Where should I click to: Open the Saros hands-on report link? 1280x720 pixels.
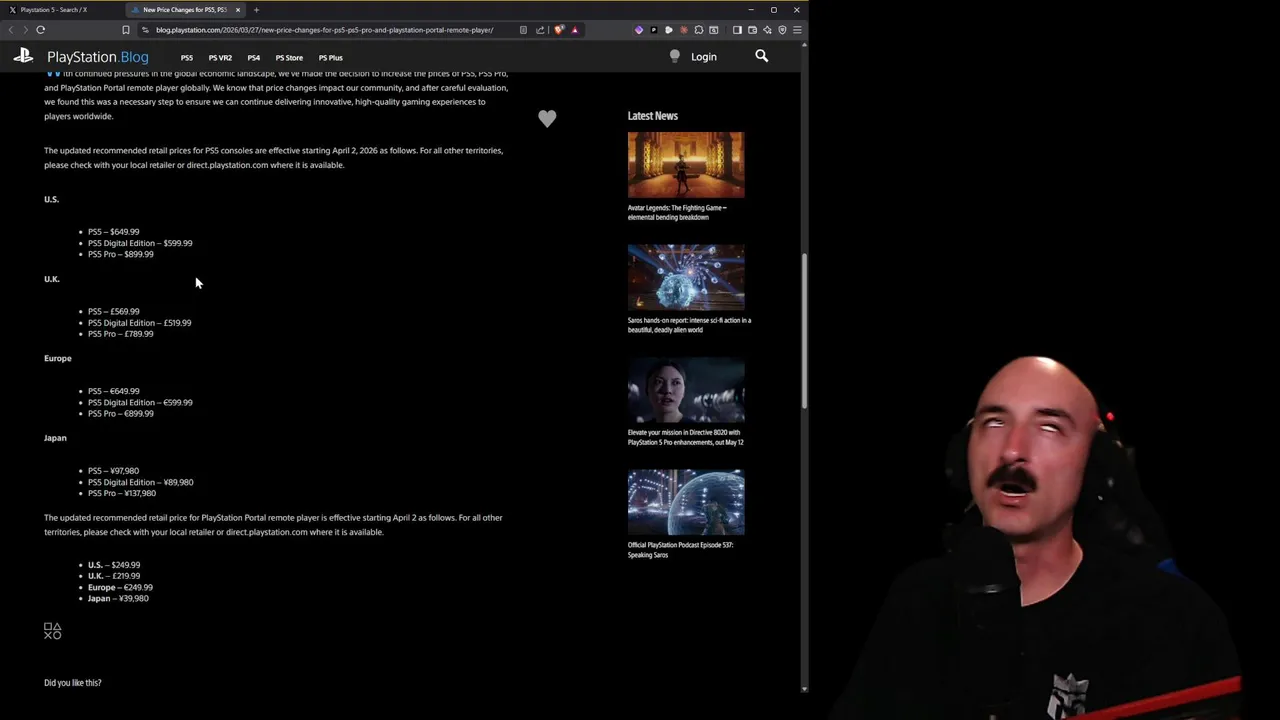[689, 325]
